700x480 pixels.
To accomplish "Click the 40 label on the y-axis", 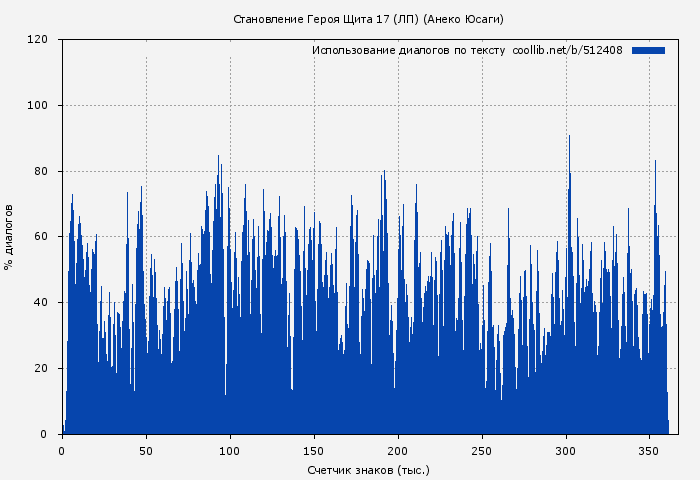I will pos(41,303).
